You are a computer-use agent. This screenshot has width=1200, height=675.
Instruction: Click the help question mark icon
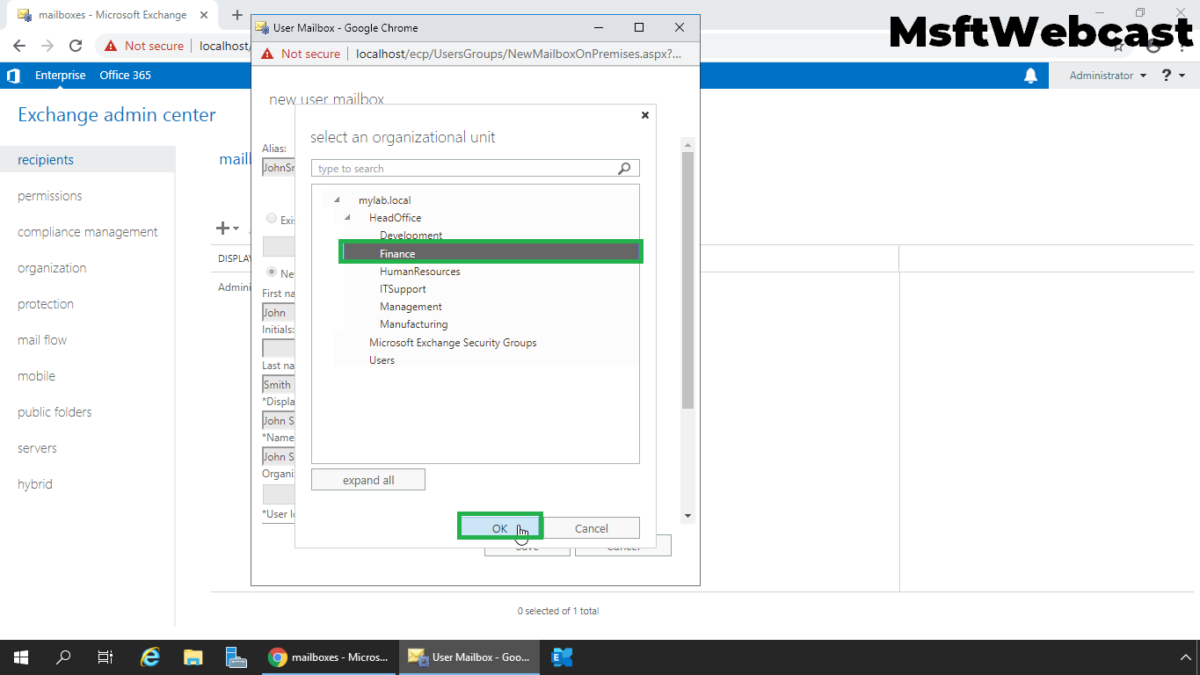click(1168, 74)
